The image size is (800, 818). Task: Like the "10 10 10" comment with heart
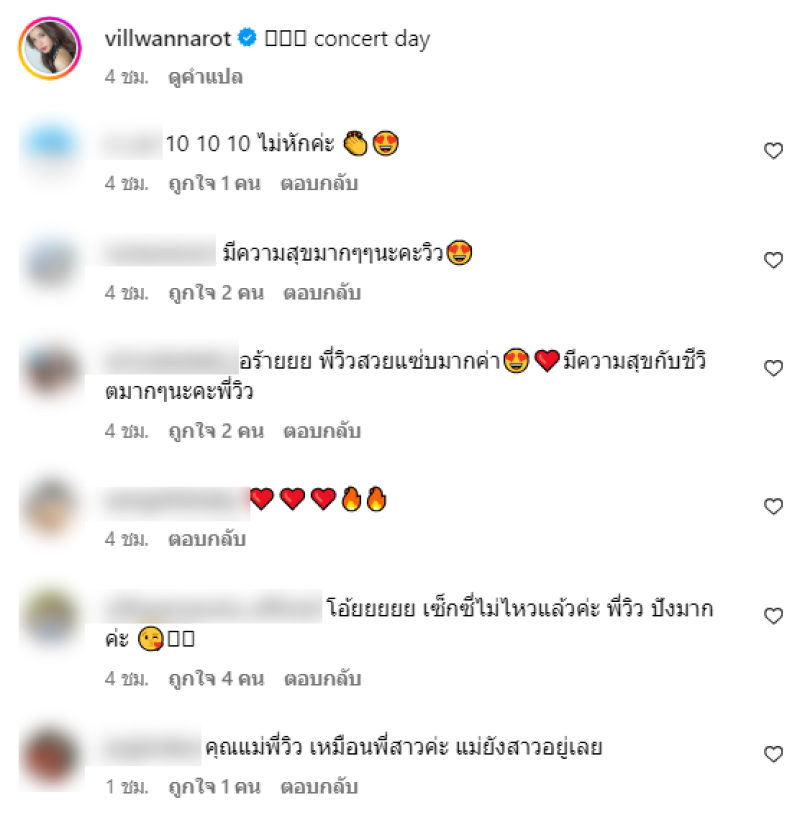[x=773, y=151]
